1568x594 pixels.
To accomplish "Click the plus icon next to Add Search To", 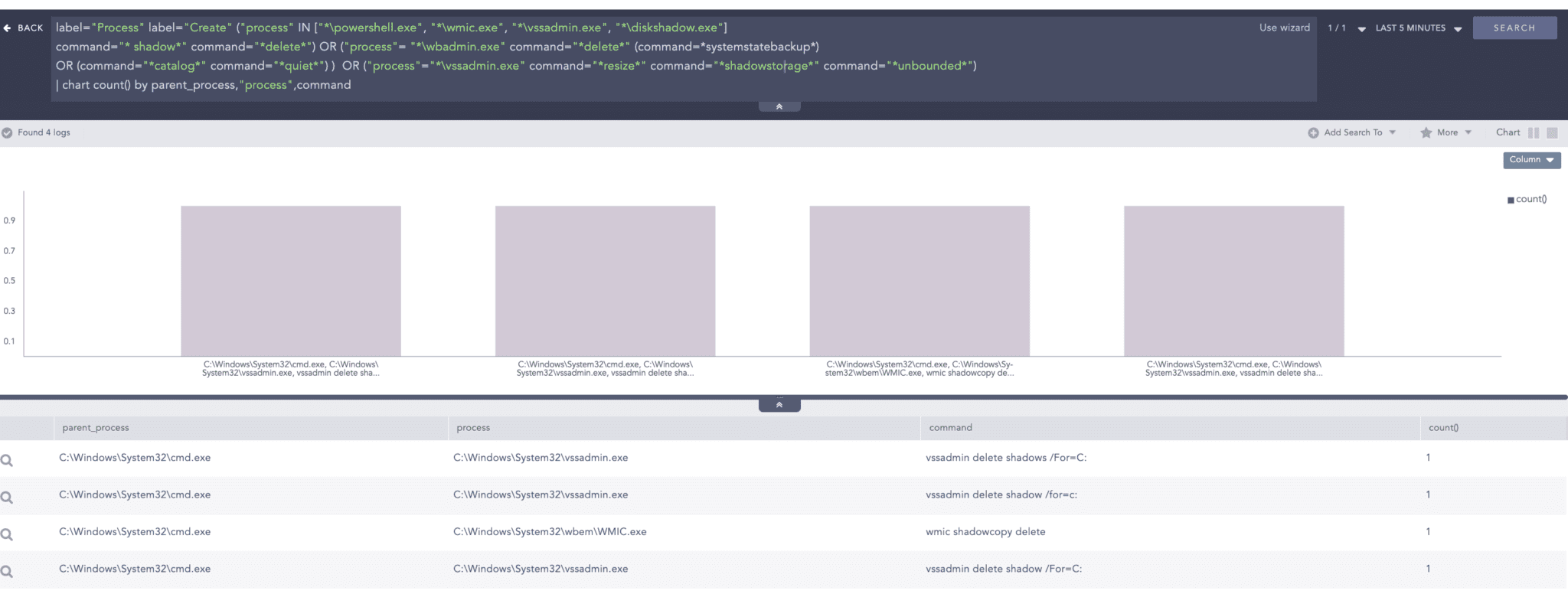I will point(1313,133).
